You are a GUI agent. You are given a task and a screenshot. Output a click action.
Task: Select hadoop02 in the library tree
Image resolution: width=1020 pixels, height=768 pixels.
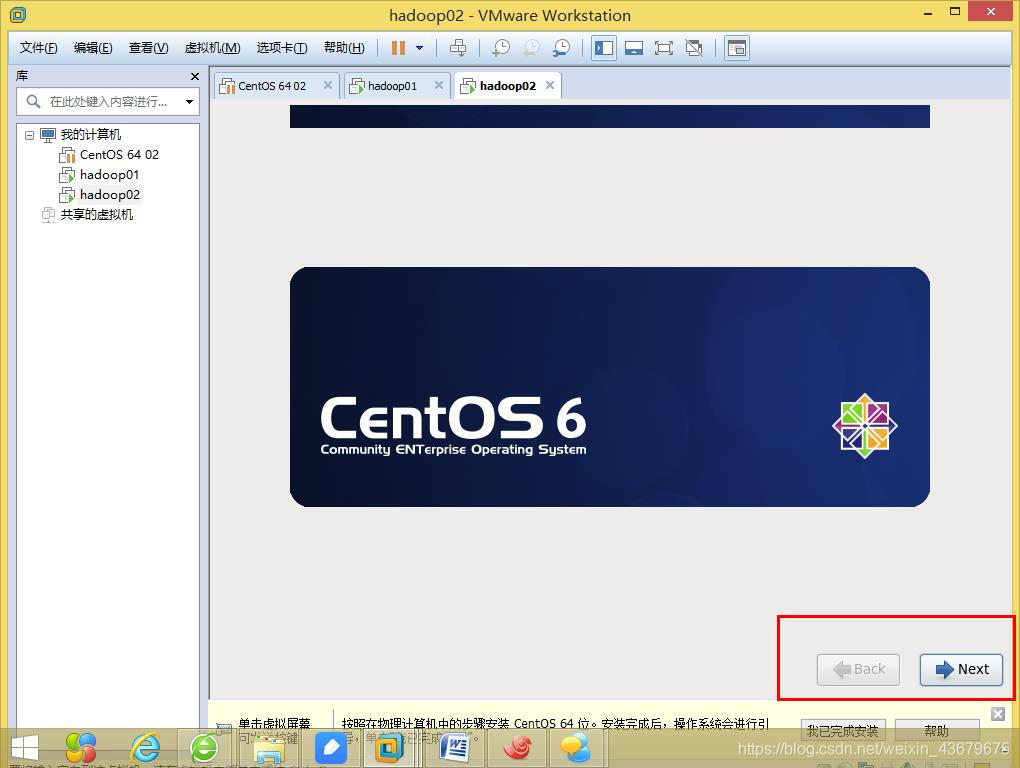pos(109,194)
